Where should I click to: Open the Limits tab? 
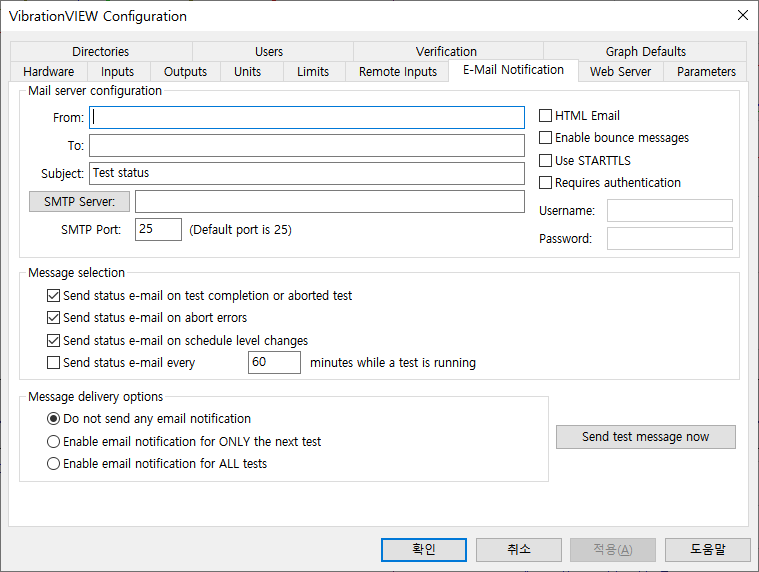313,72
